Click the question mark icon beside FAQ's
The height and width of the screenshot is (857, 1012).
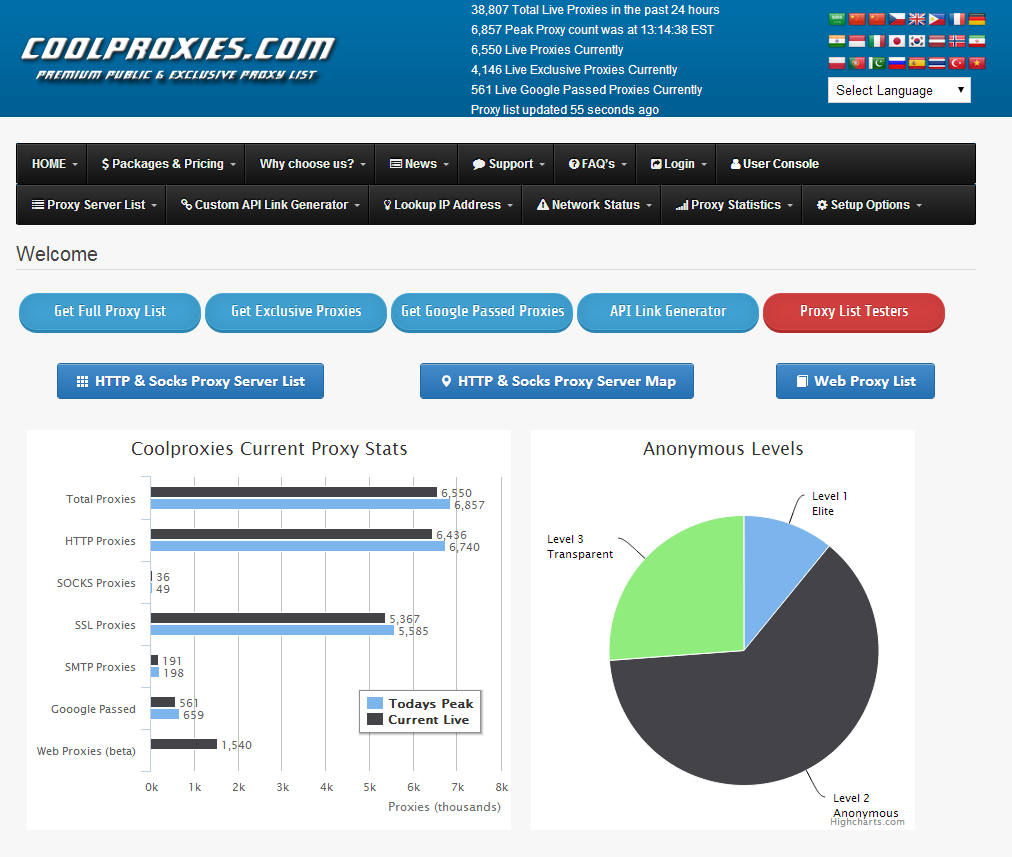[x=574, y=164]
